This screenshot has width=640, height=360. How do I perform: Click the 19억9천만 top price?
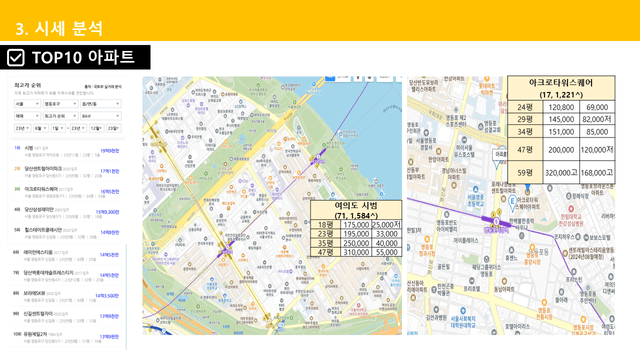click(110, 151)
